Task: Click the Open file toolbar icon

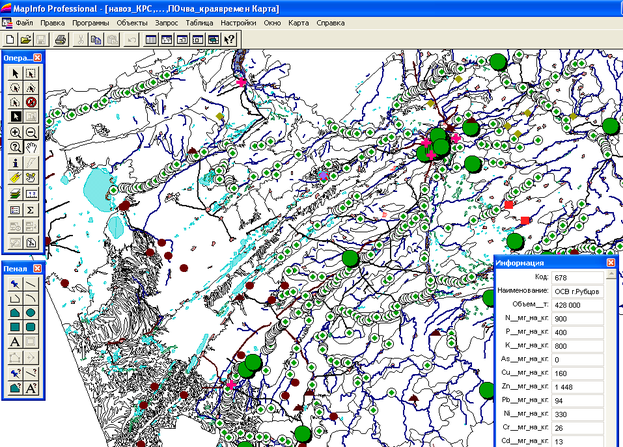Action: click(x=24, y=38)
